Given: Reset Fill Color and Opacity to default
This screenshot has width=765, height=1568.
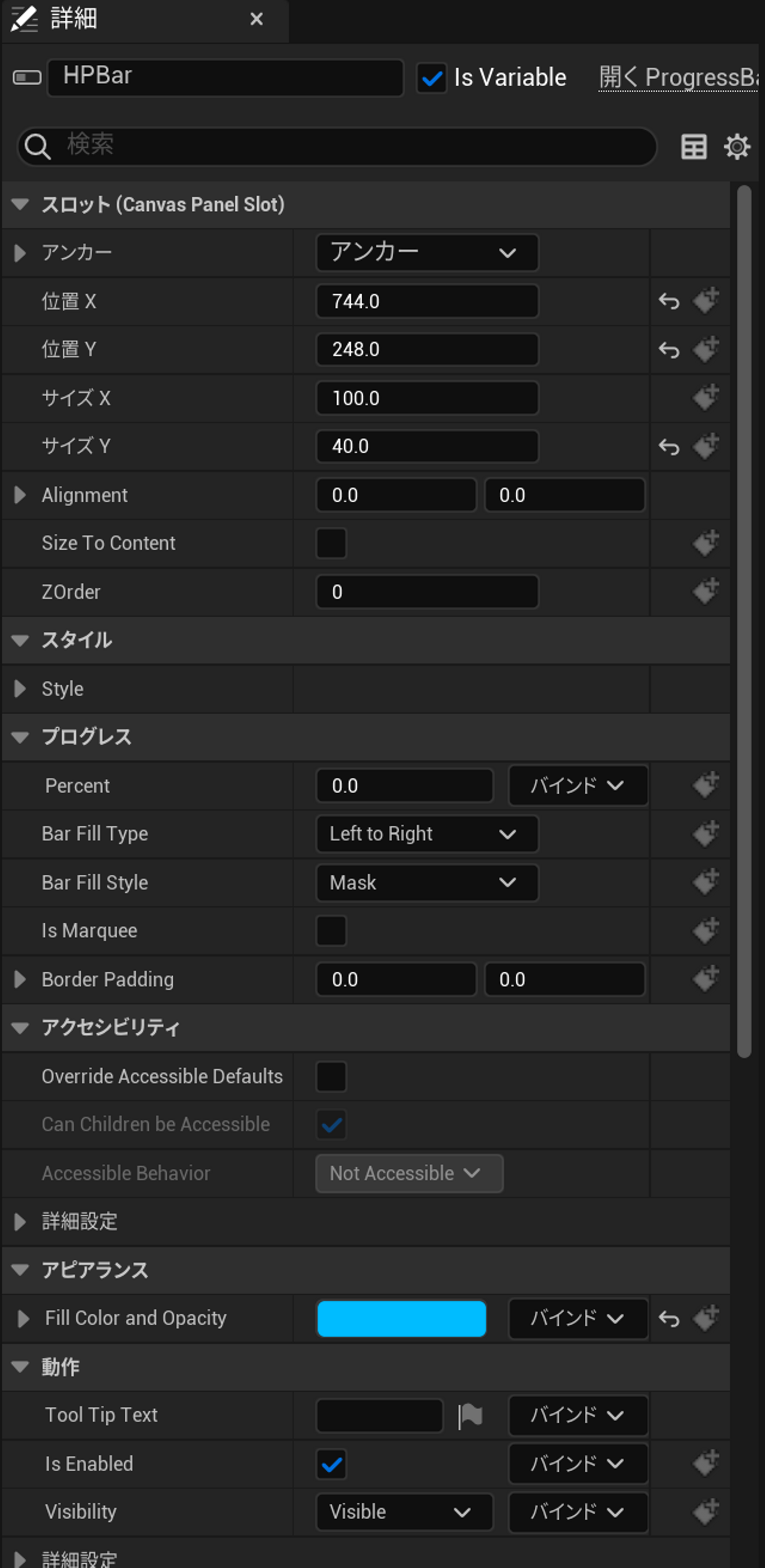Looking at the screenshot, I should pyautogui.click(x=669, y=1319).
